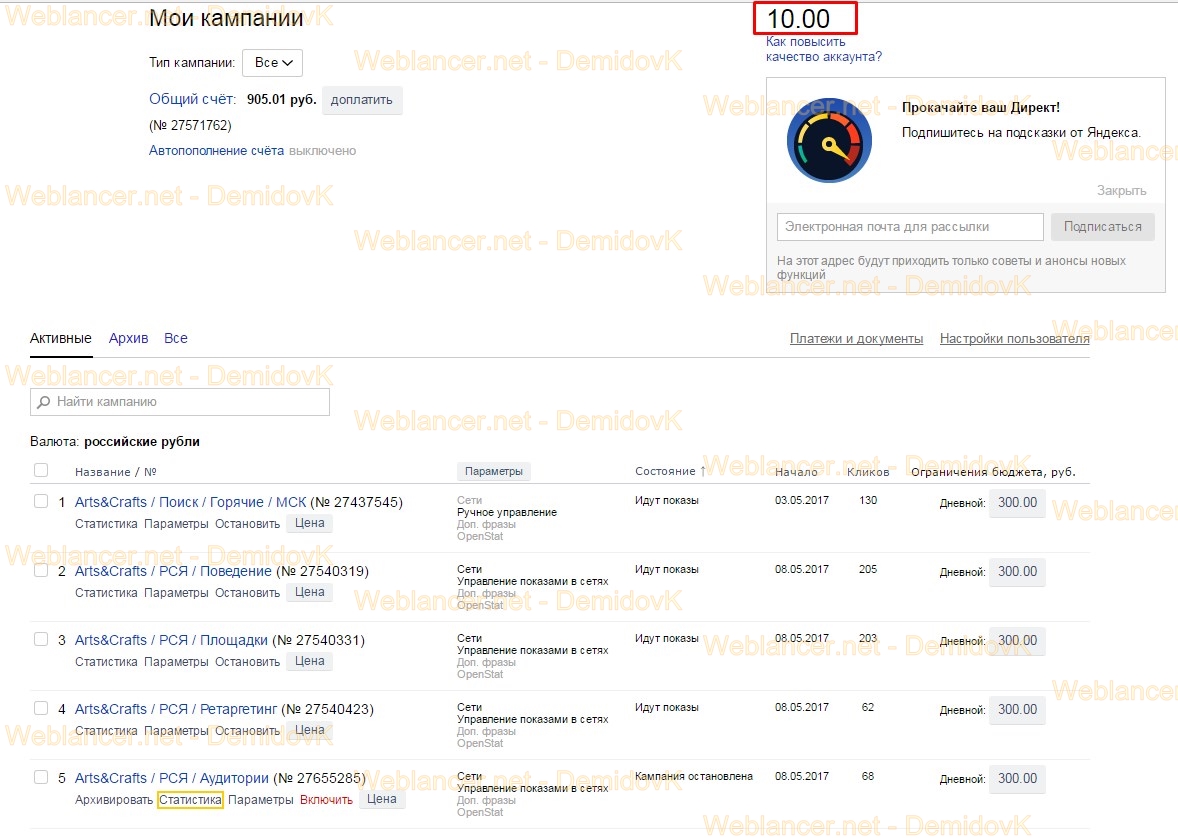Open the campaign type dropdown 'Все'
The height and width of the screenshot is (838, 1178).
point(272,62)
